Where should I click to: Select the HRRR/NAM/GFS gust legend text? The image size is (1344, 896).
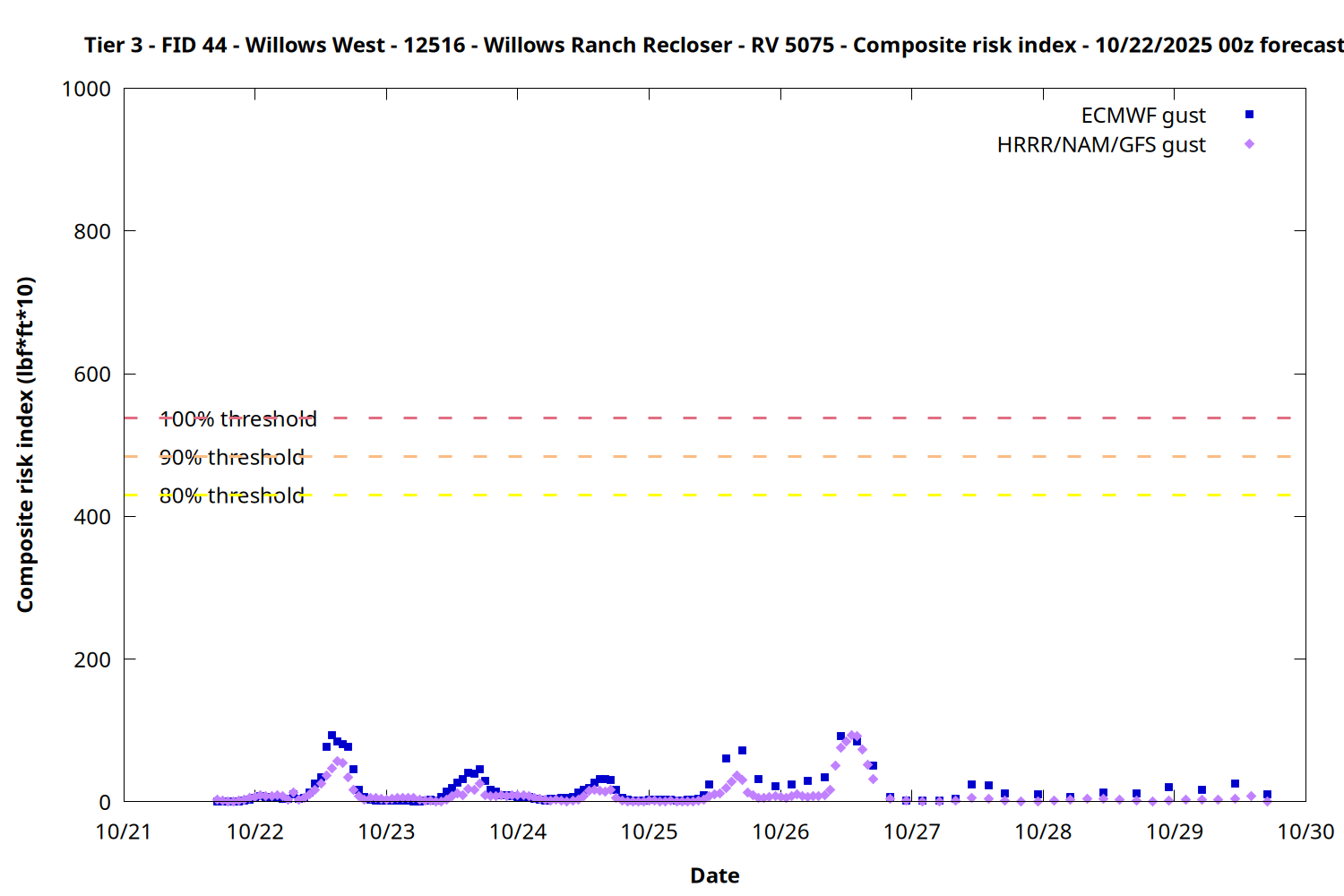[x=1101, y=145]
